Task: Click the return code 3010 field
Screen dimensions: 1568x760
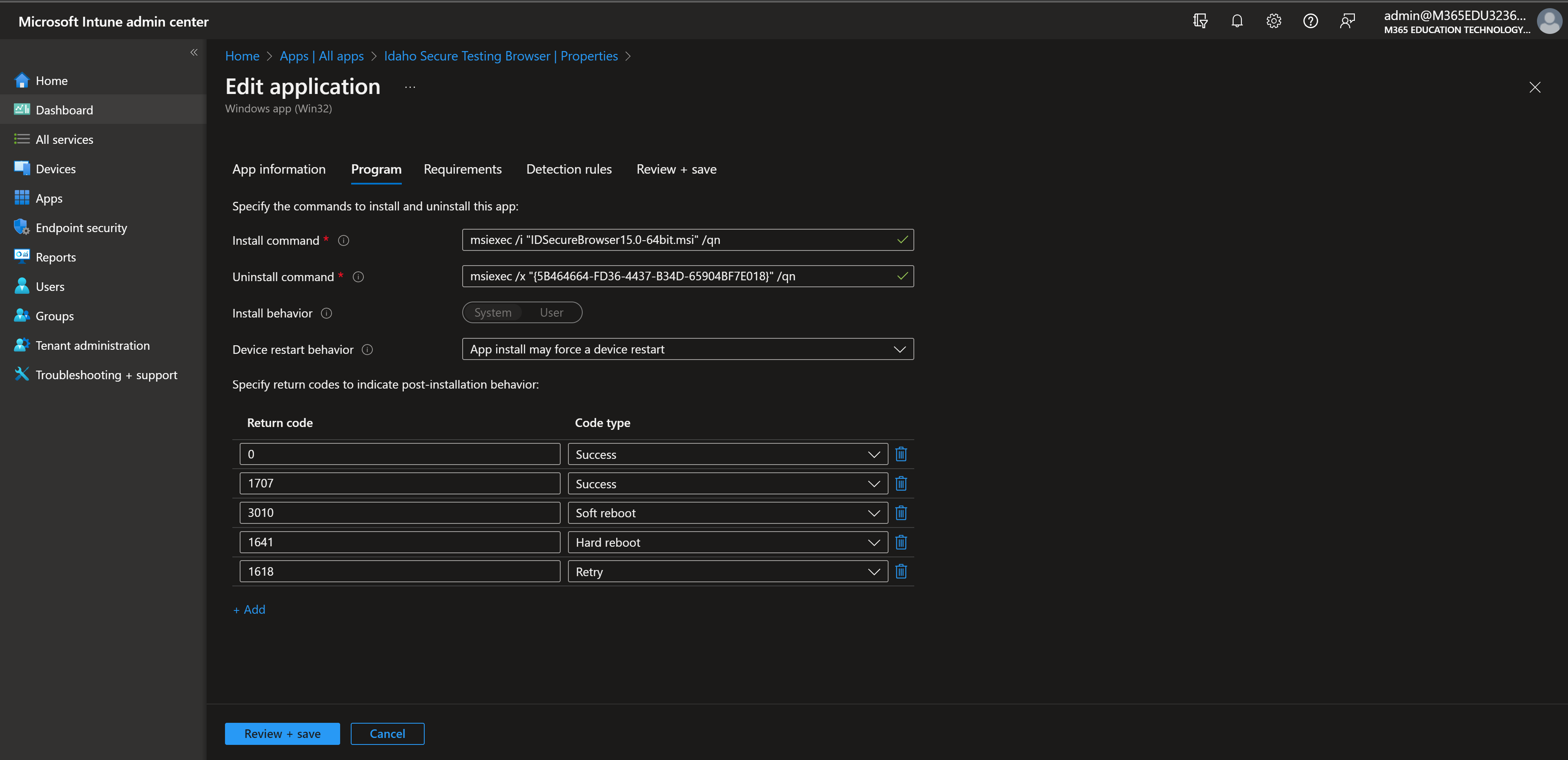Action: [x=400, y=513]
